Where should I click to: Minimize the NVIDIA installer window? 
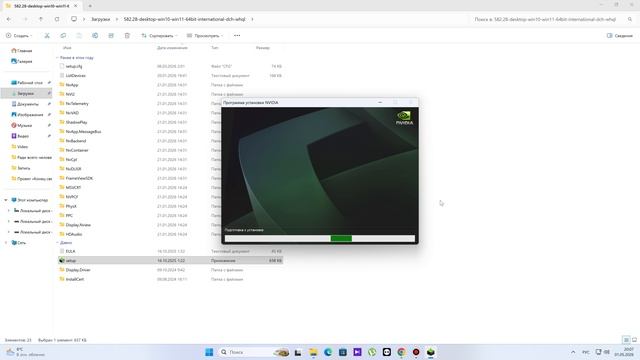[380, 102]
